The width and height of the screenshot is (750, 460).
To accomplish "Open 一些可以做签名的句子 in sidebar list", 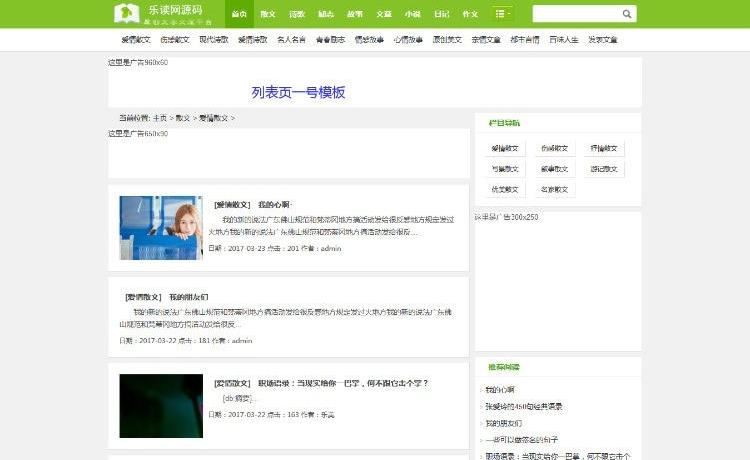I will [x=521, y=439].
